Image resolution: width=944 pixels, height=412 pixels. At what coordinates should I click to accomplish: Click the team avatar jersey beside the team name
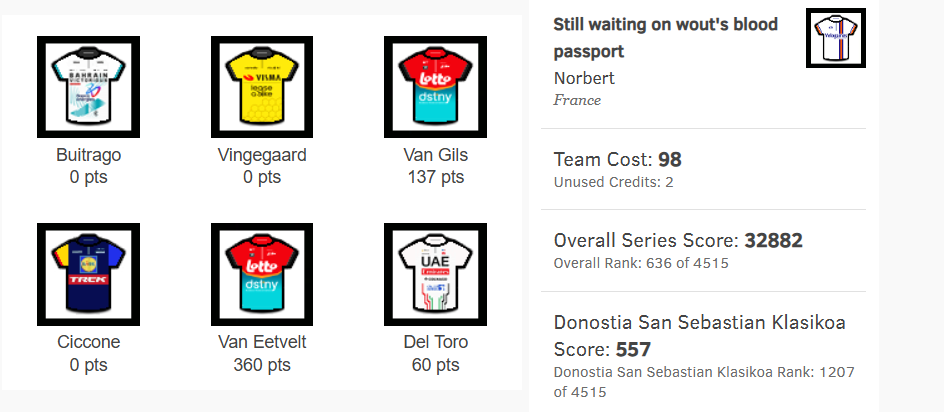point(835,38)
